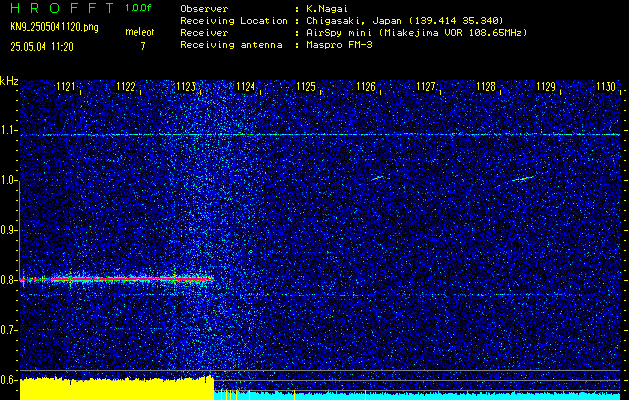Click version label 1.0.0f
This screenshot has height=400, width=629.
pyautogui.click(x=138, y=8)
